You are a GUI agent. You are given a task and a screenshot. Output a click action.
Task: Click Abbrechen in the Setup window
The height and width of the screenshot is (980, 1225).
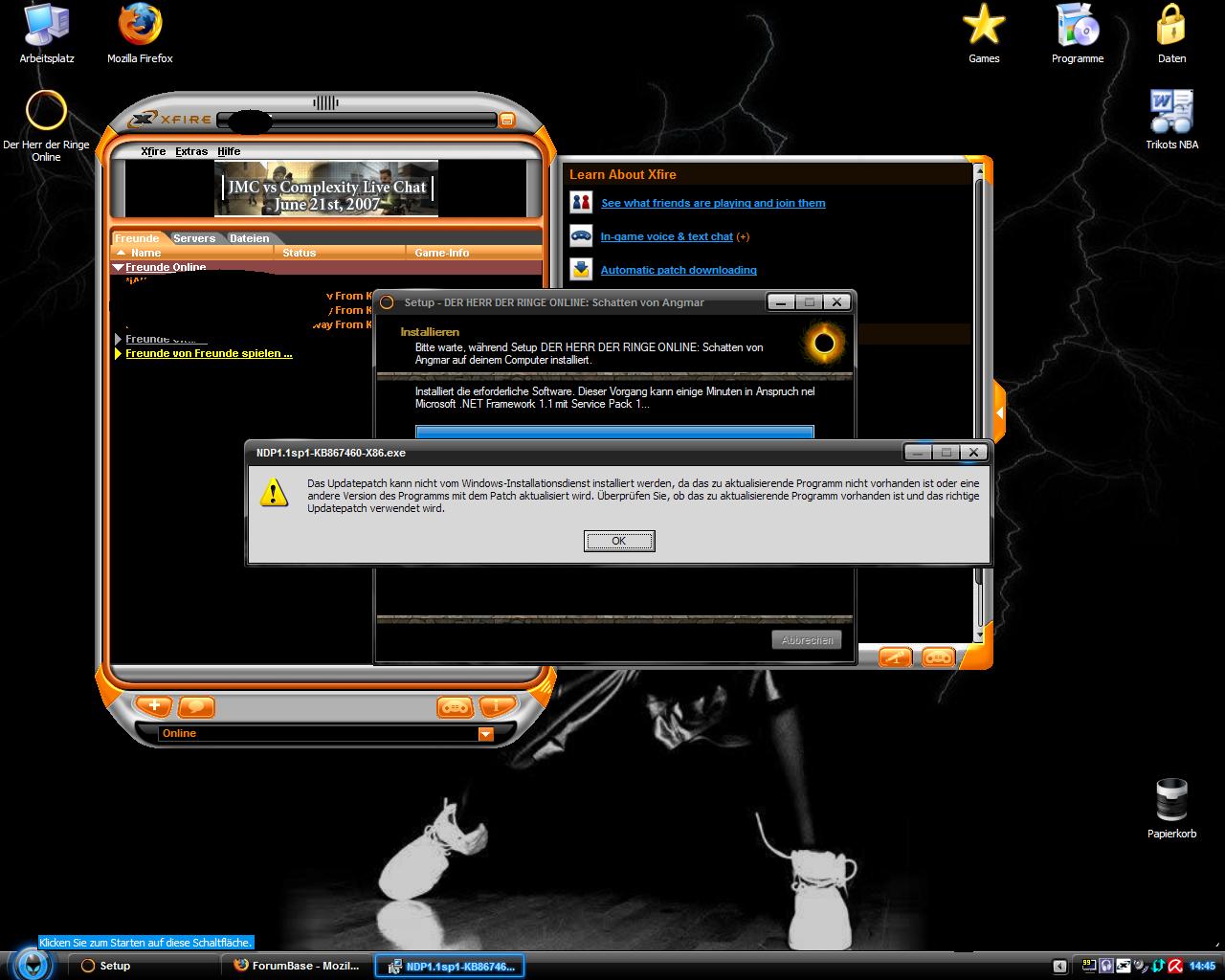pyautogui.click(x=807, y=640)
